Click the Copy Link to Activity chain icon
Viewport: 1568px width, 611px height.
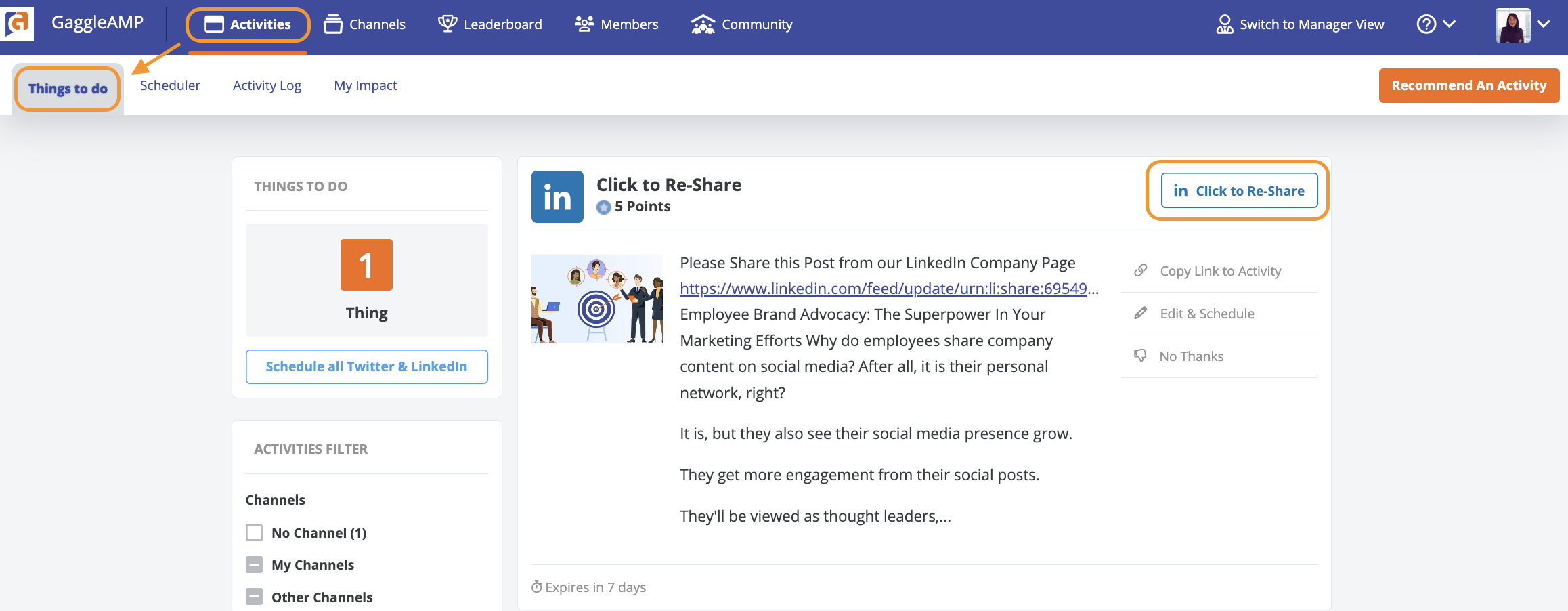click(x=1141, y=270)
